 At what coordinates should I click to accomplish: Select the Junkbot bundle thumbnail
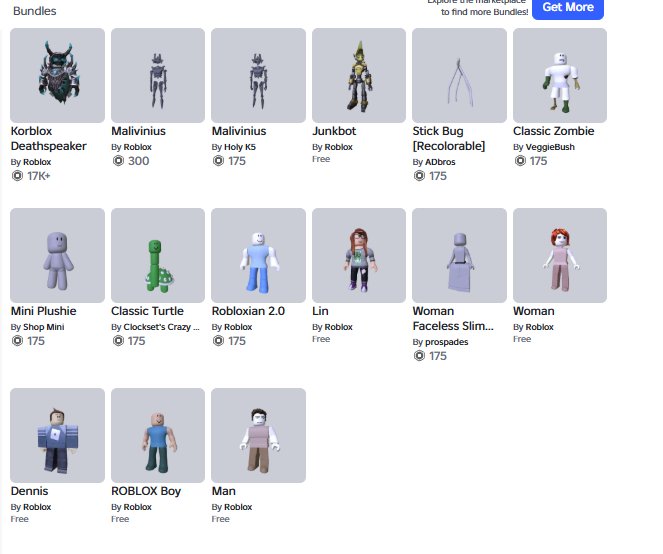pos(359,75)
